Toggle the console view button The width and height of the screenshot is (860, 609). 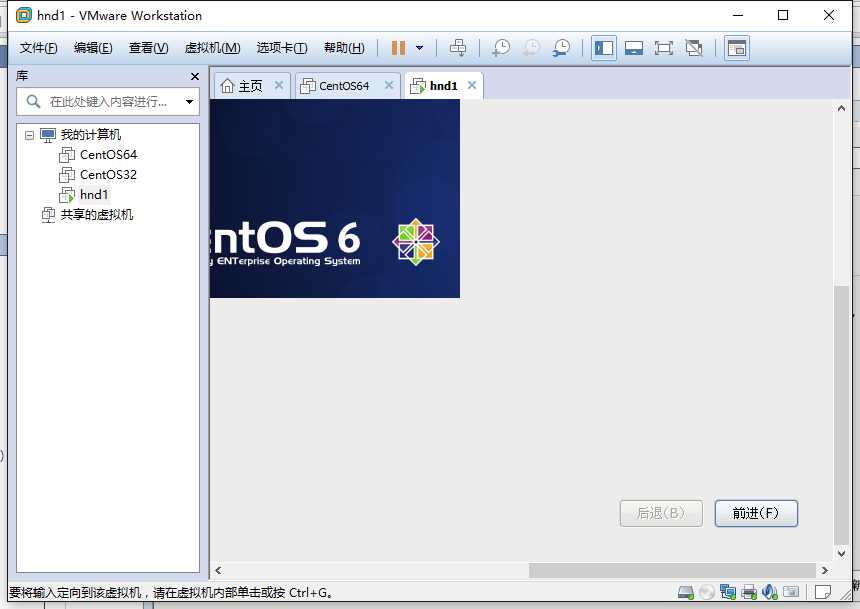(737, 48)
